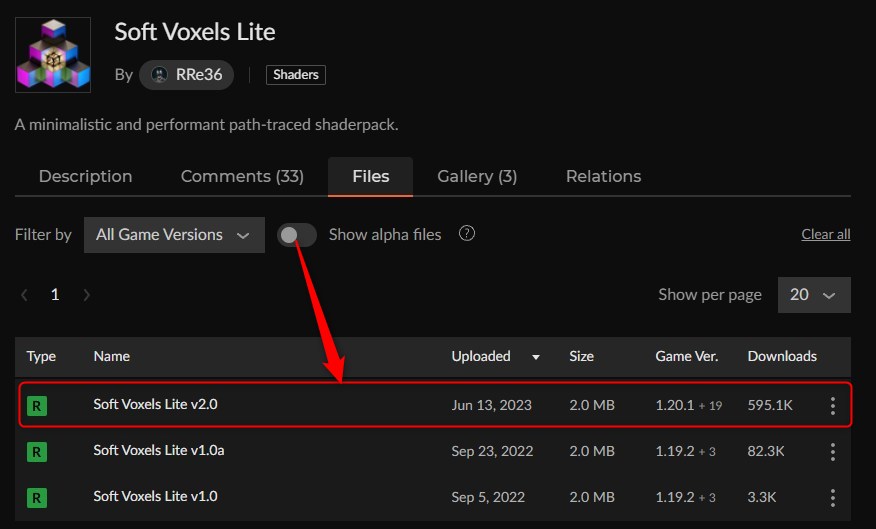Open the Soft Voxels Lite project thumbnail
This screenshot has width=876, height=529.
[53, 55]
